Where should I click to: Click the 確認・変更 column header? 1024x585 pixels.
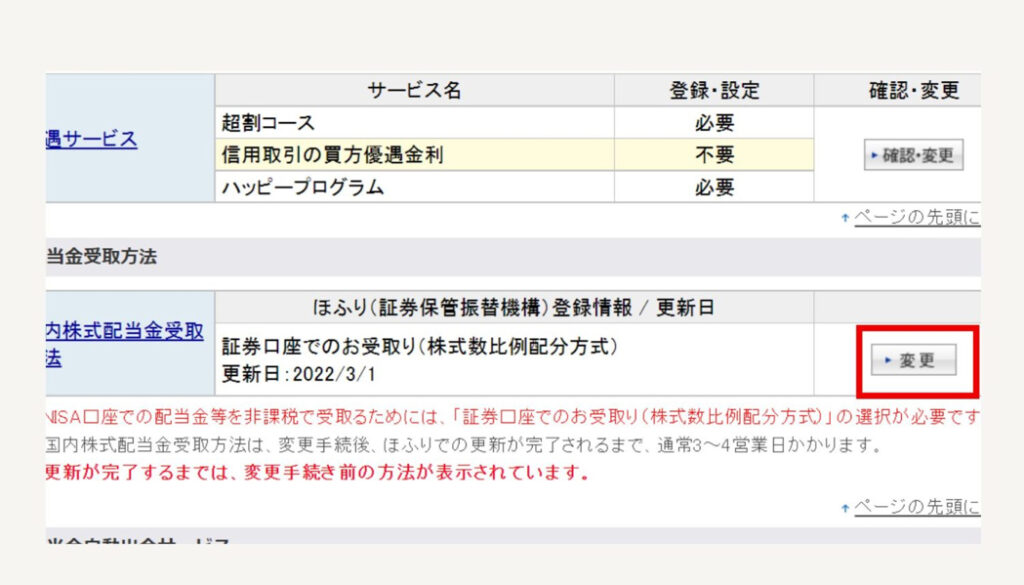click(x=914, y=90)
